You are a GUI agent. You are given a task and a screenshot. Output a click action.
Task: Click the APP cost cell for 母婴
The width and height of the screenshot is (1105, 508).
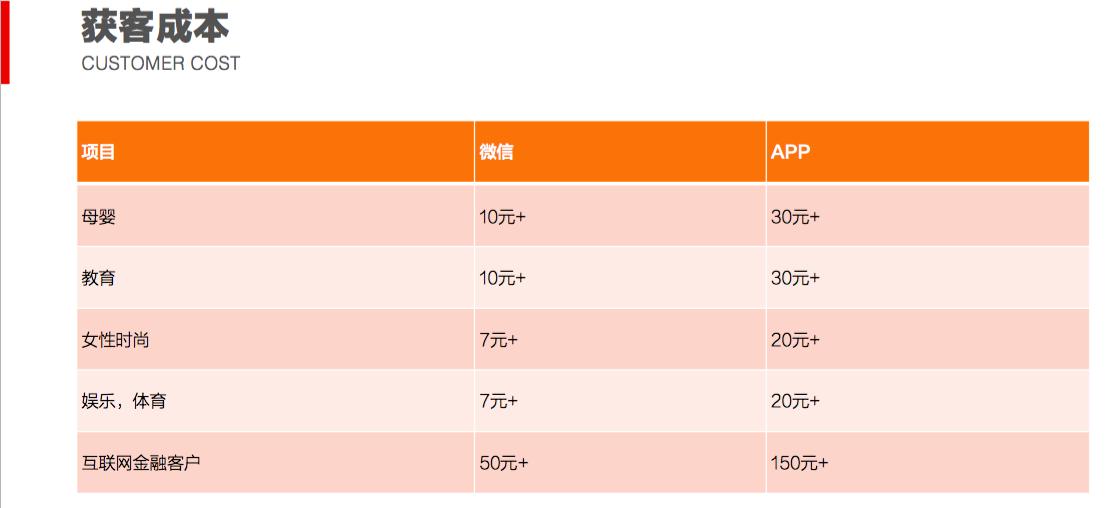click(795, 216)
